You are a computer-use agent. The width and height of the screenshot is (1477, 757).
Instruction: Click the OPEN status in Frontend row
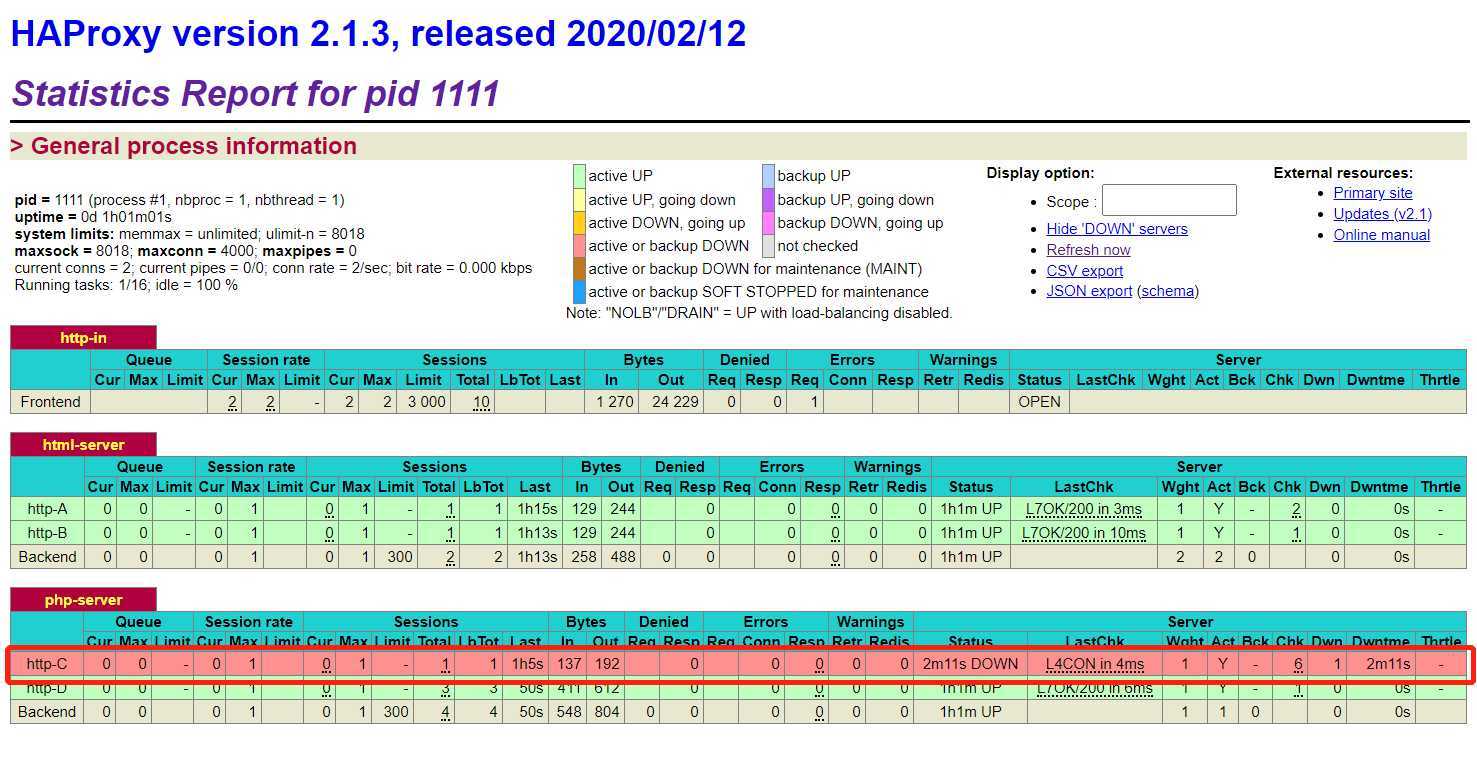(x=1039, y=402)
